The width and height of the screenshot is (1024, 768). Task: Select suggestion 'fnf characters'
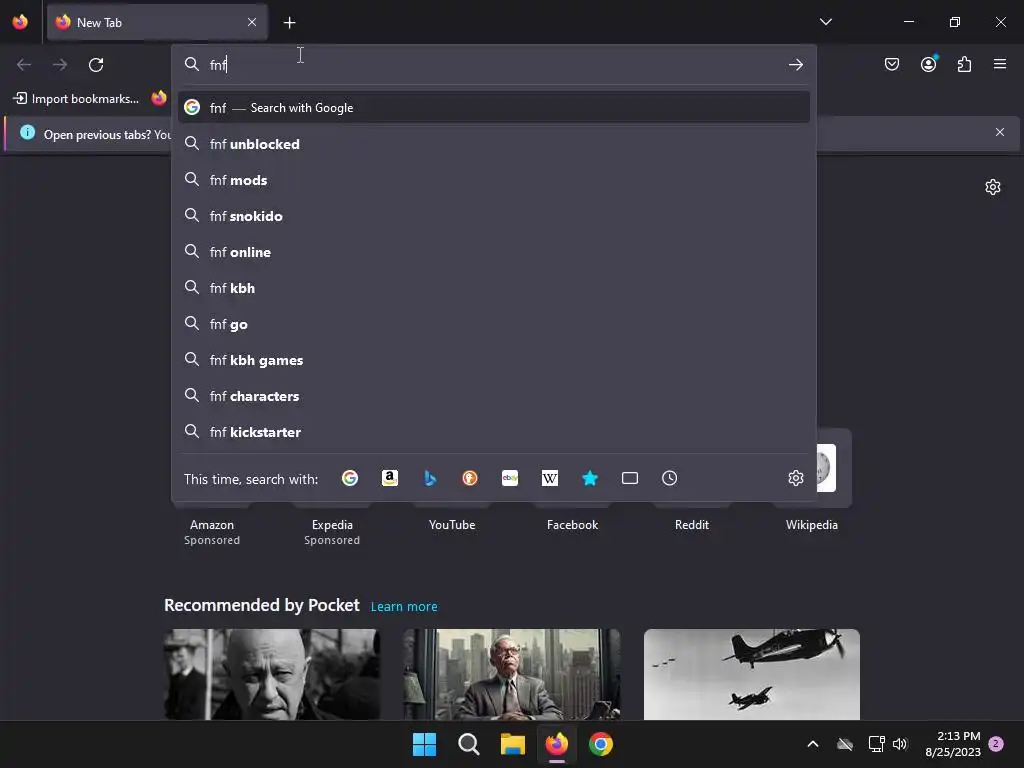494,396
